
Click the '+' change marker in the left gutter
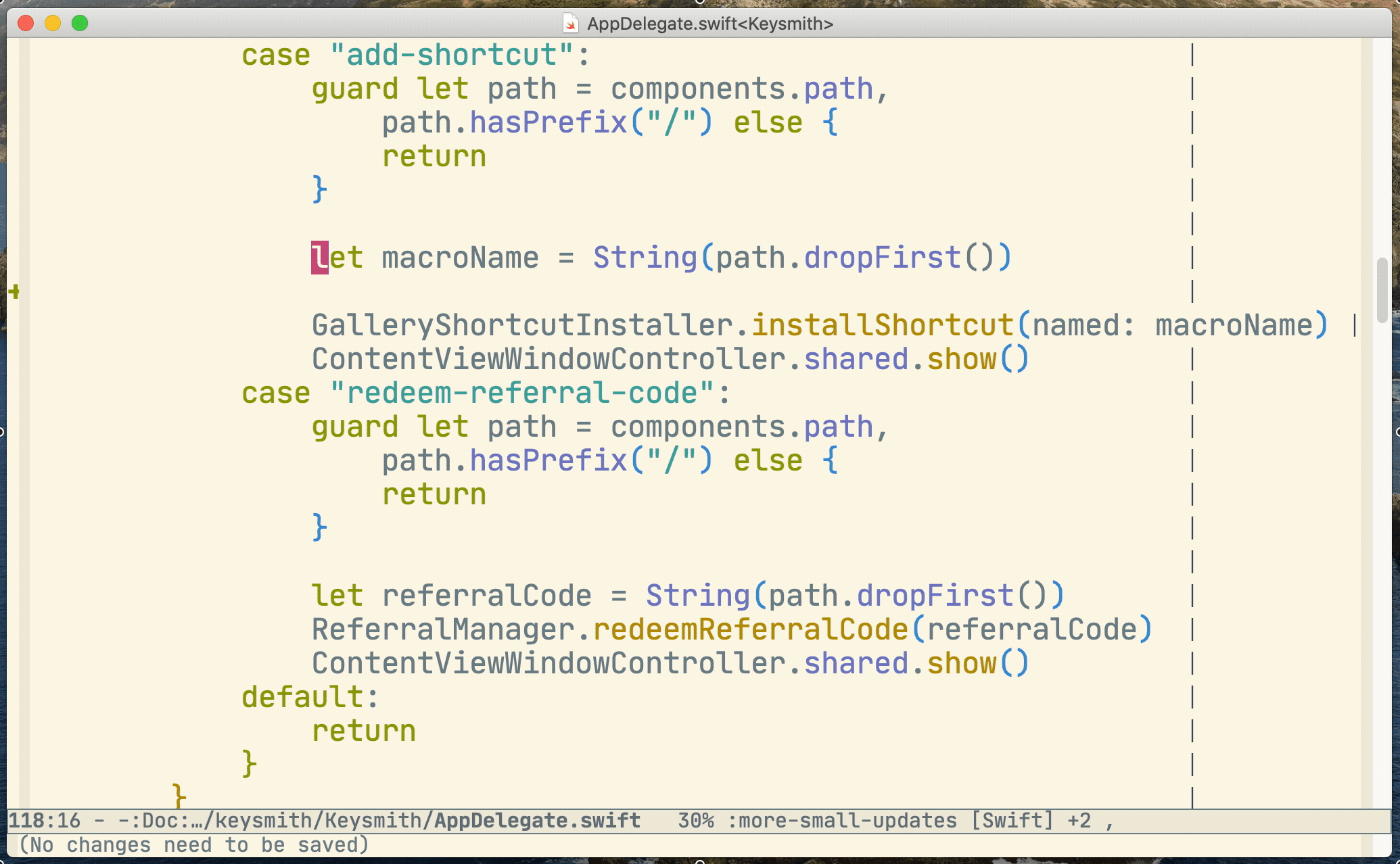coord(14,292)
